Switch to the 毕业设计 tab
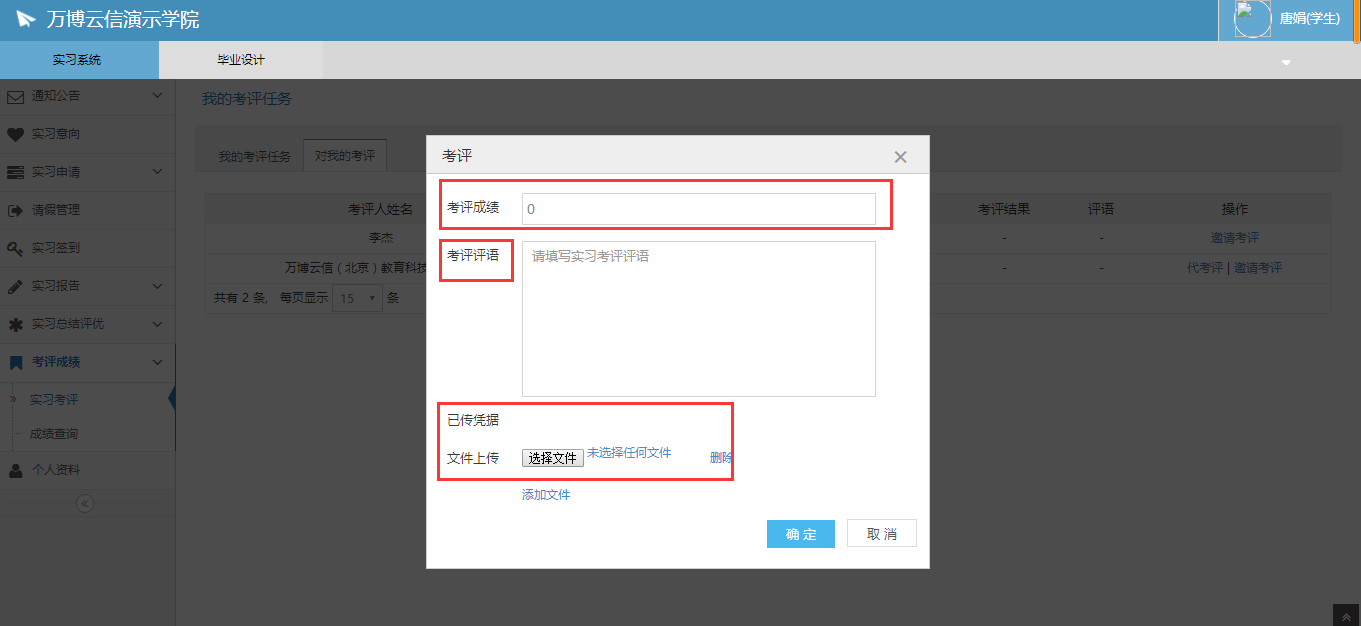Screen dimensions: 1361x626 241,60
